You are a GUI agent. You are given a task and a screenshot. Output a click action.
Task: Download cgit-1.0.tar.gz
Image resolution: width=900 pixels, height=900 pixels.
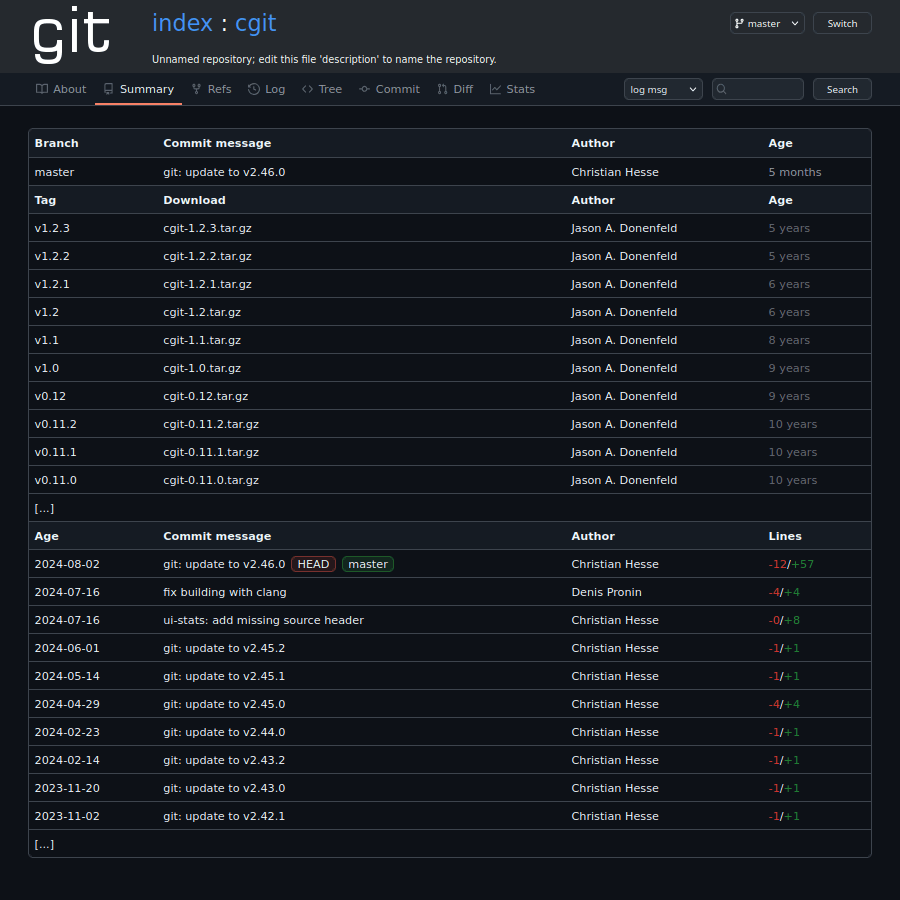202,368
